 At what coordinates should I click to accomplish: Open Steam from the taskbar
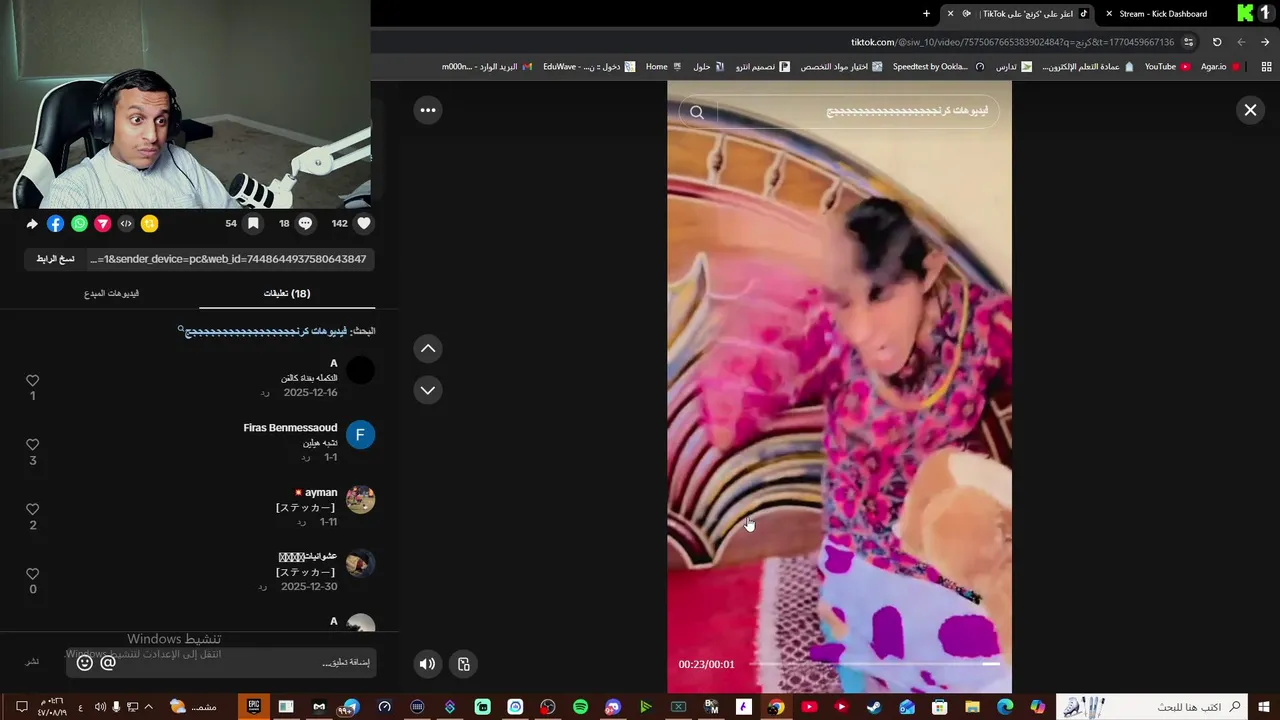click(x=874, y=707)
